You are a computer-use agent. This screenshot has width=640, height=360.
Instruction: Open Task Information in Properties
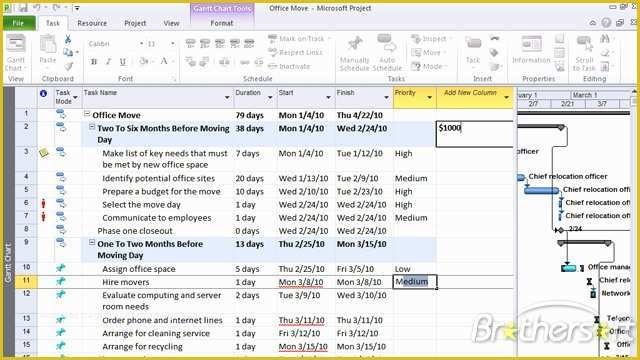point(531,50)
